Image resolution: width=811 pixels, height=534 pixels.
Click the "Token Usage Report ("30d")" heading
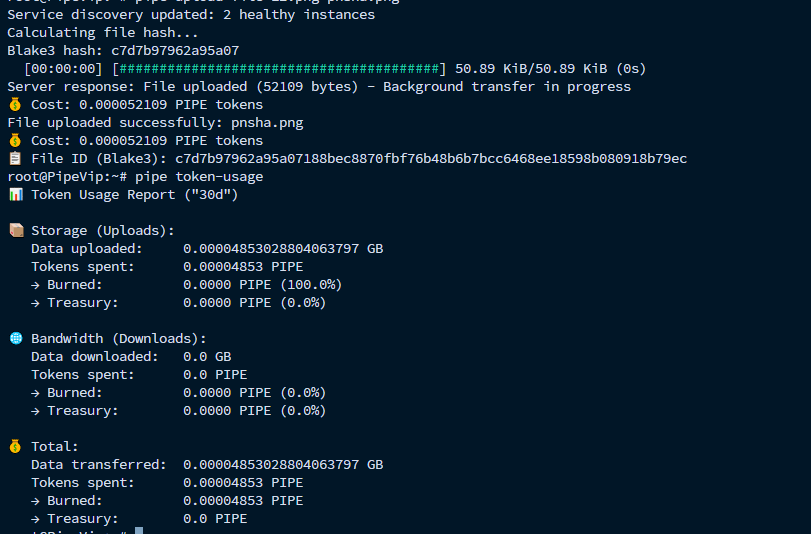click(134, 195)
